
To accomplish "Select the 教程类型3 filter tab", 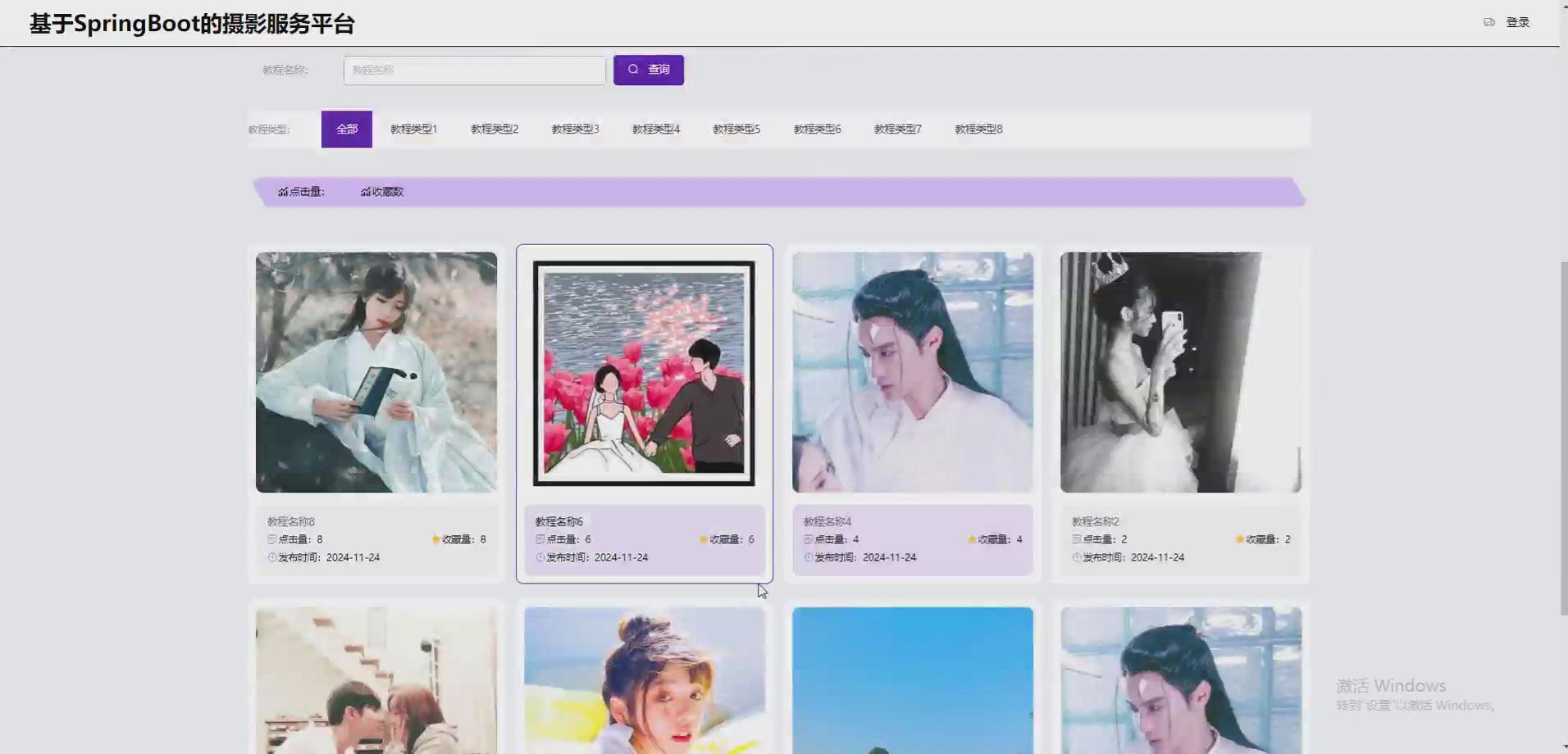I will pos(575,129).
